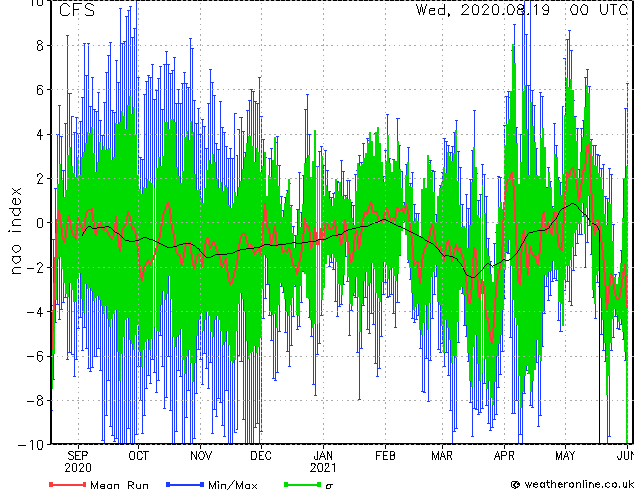Screen dimensions: 634x490
Task: Click the MAY axis label
Action: point(565,456)
